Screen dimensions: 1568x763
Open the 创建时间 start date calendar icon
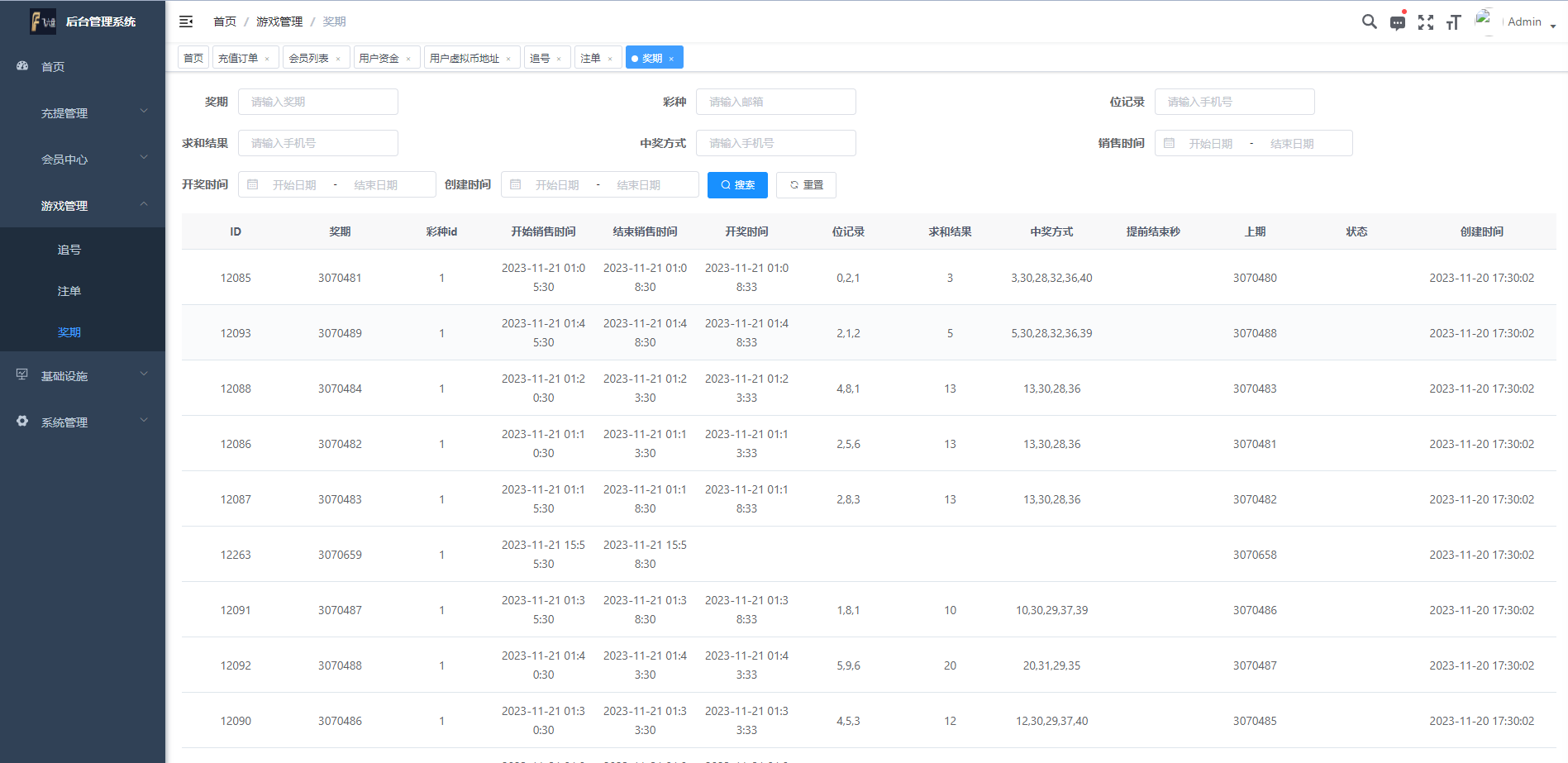tap(516, 184)
